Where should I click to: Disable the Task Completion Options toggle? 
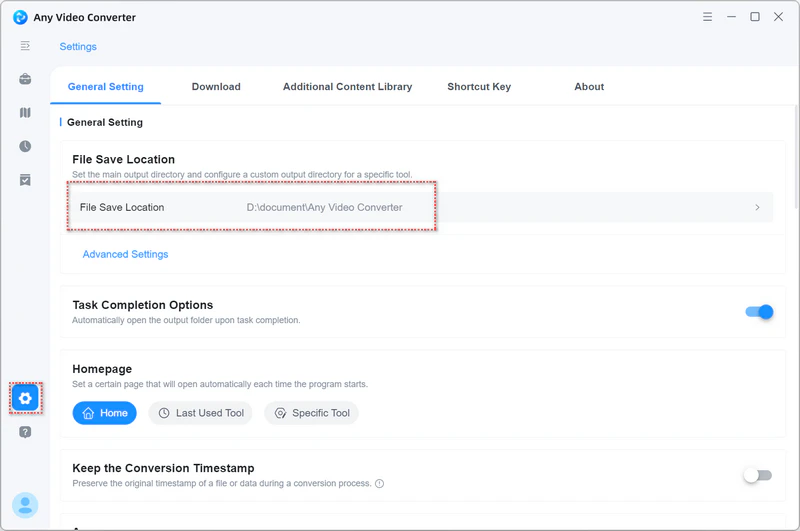[x=759, y=312]
